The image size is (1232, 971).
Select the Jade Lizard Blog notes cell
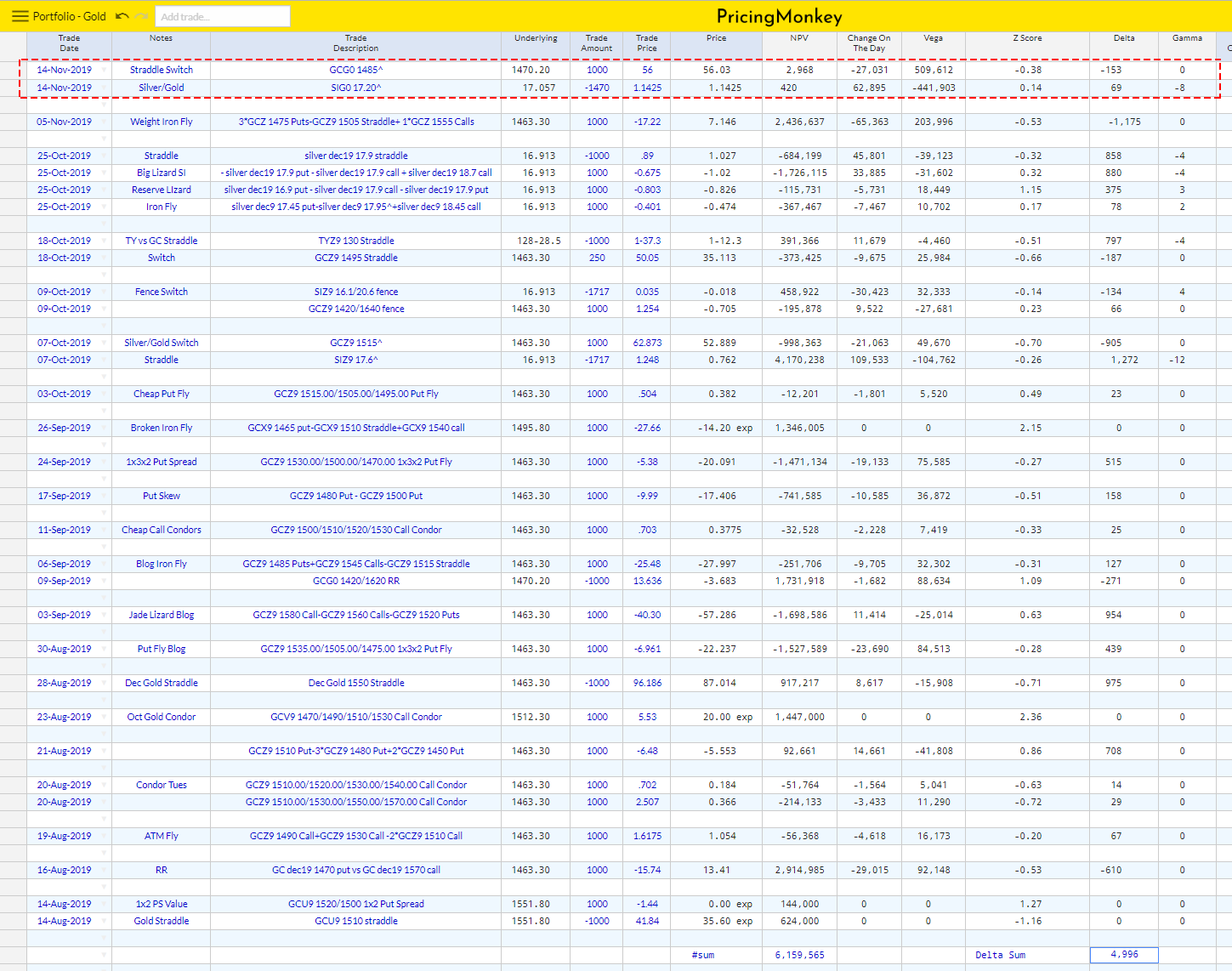tap(161, 615)
